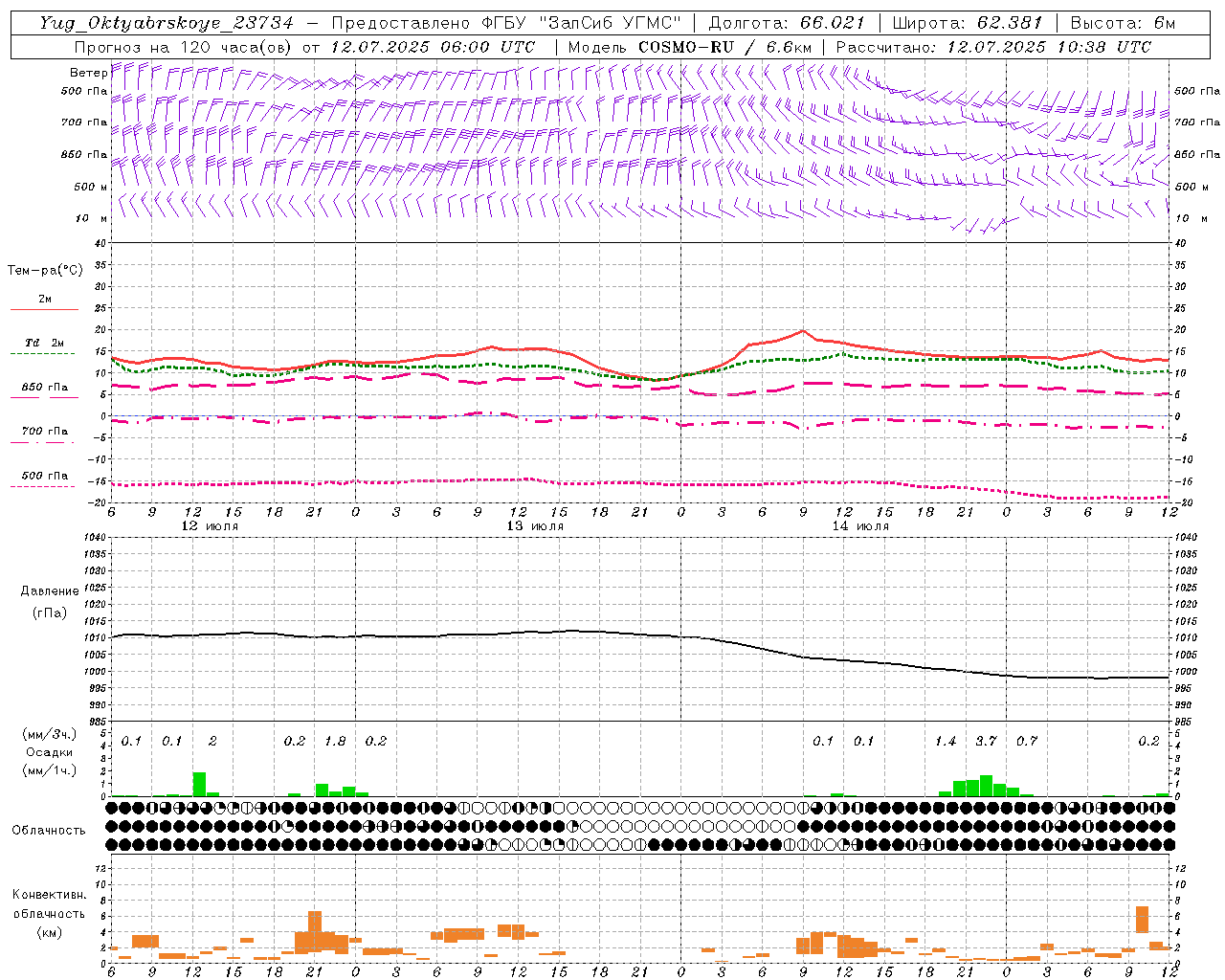Click precipitation value '0.7'
This screenshot has width=1225, height=980.
pos(1027,741)
